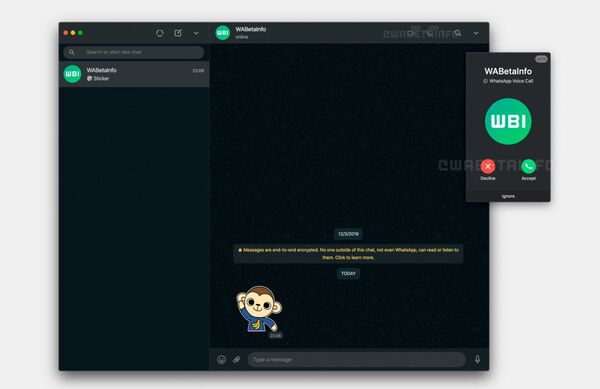Click the 12/3/2019 date label
This screenshot has width=600, height=389.
[x=348, y=234]
